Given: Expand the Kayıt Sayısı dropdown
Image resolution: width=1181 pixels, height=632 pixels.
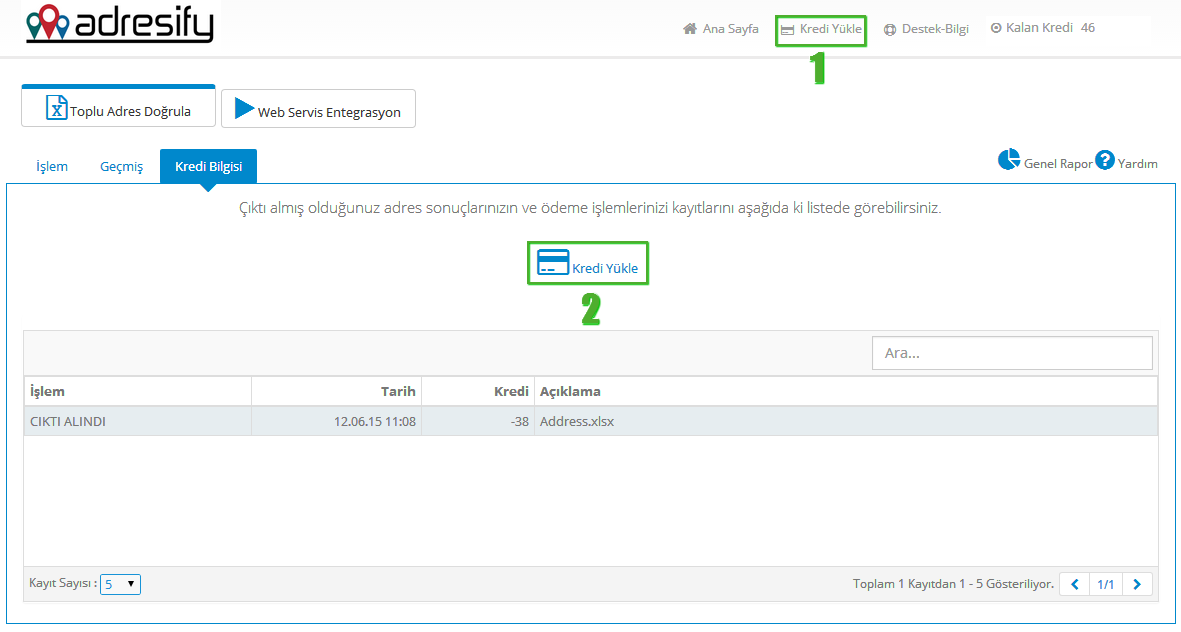Looking at the screenshot, I should (x=120, y=584).
